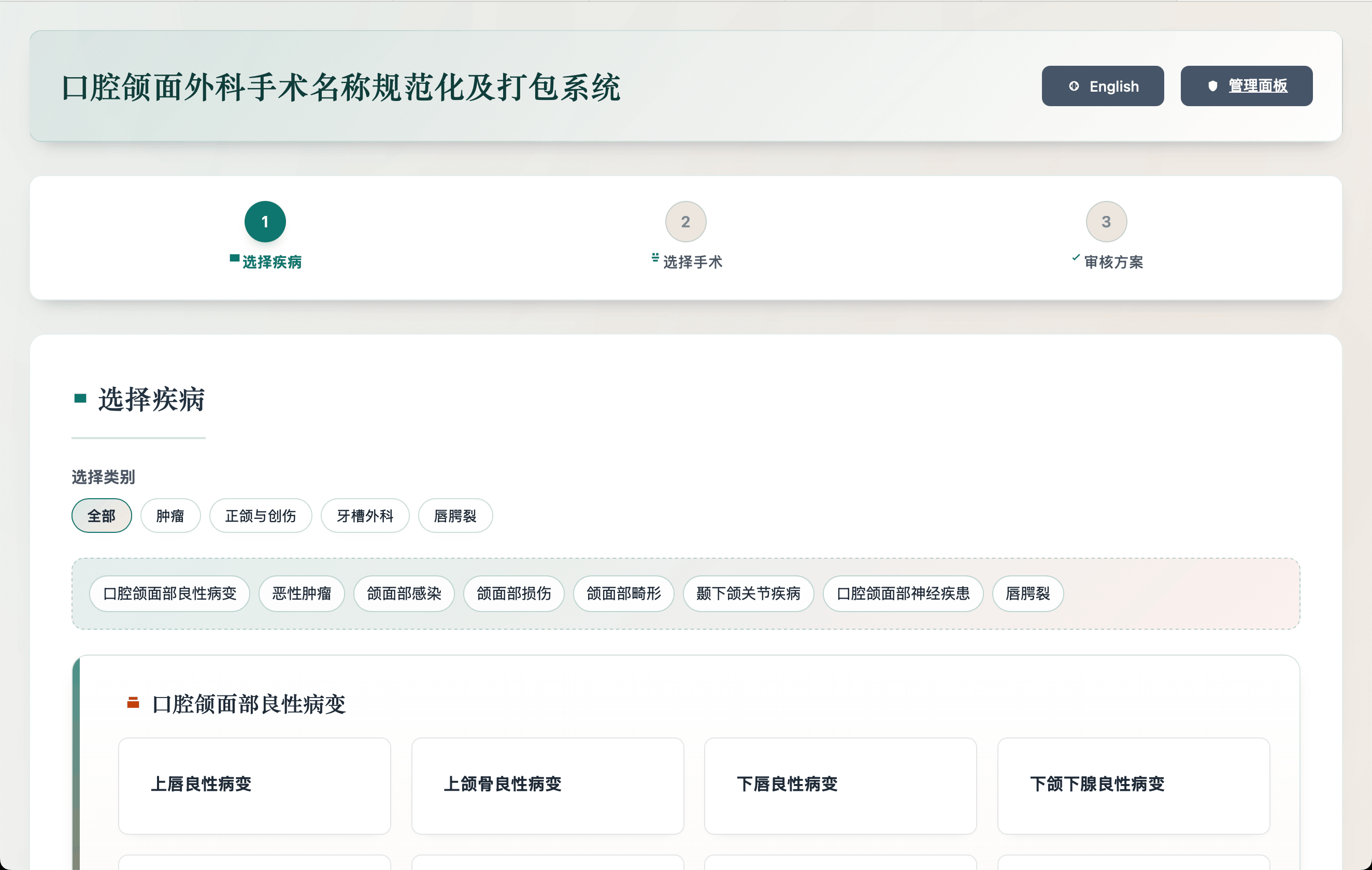Go to step 3 circle 审核方案
The height and width of the screenshot is (870, 1372).
click(x=1106, y=222)
